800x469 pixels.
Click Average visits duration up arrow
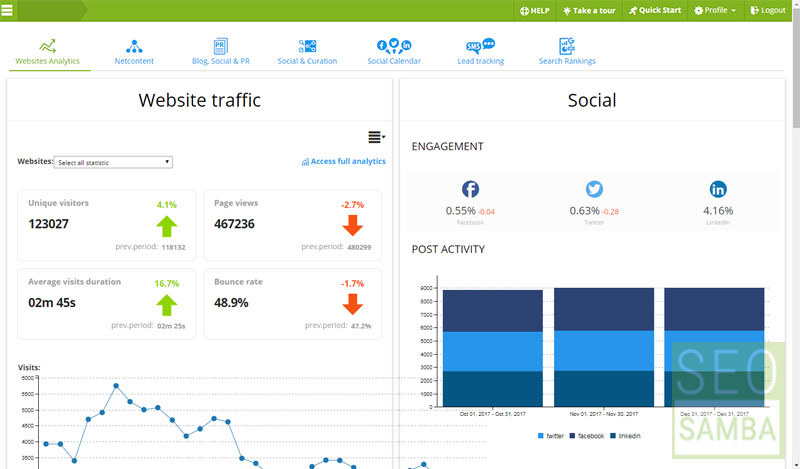(x=166, y=305)
